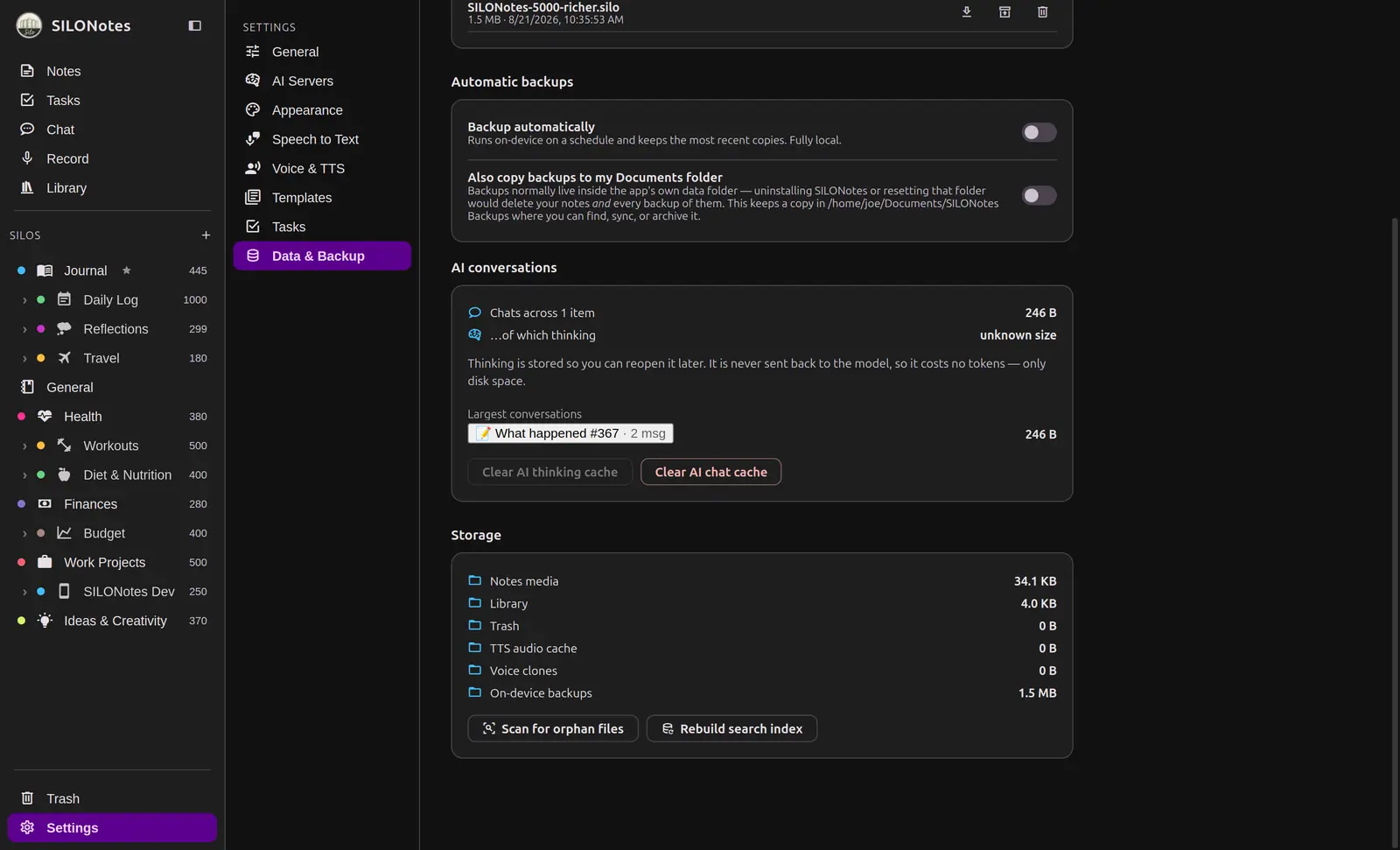
Task: Click the Voice & TTS settings icon
Action: pyautogui.click(x=253, y=168)
